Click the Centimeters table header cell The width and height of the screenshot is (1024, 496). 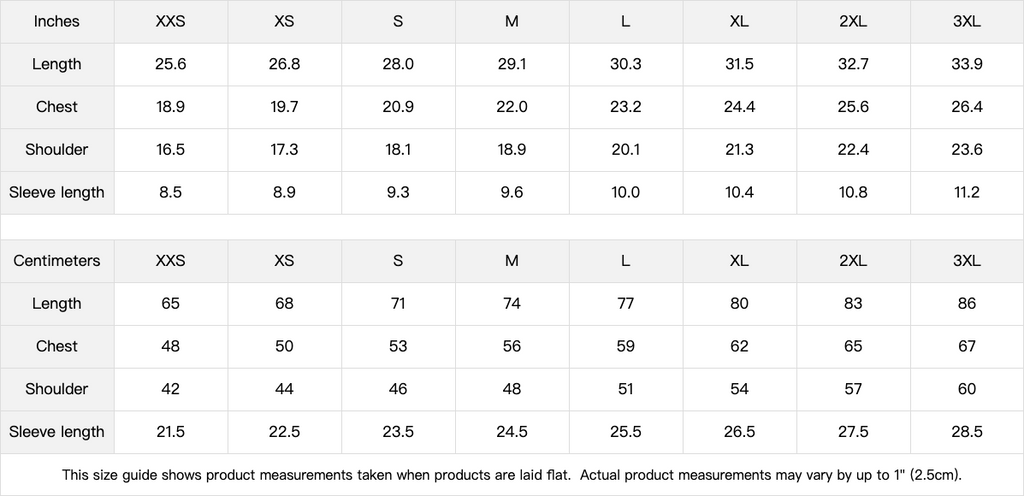point(57,261)
